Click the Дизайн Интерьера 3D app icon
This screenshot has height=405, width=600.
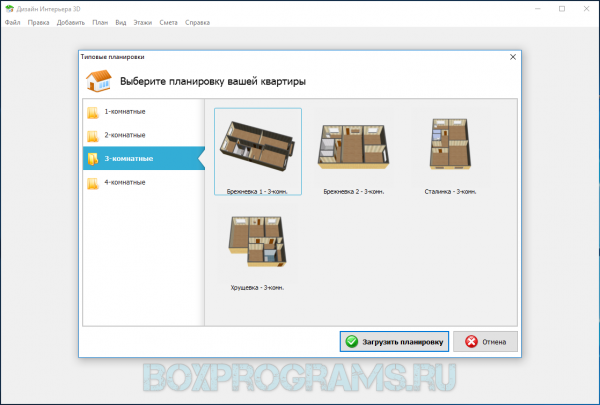coord(9,8)
